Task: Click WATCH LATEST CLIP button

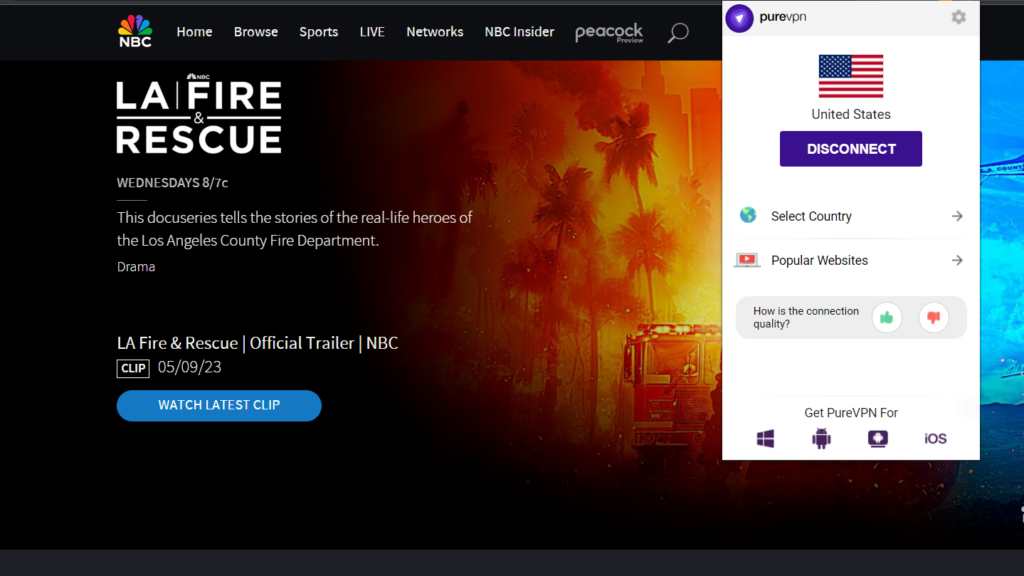Action: [219, 405]
